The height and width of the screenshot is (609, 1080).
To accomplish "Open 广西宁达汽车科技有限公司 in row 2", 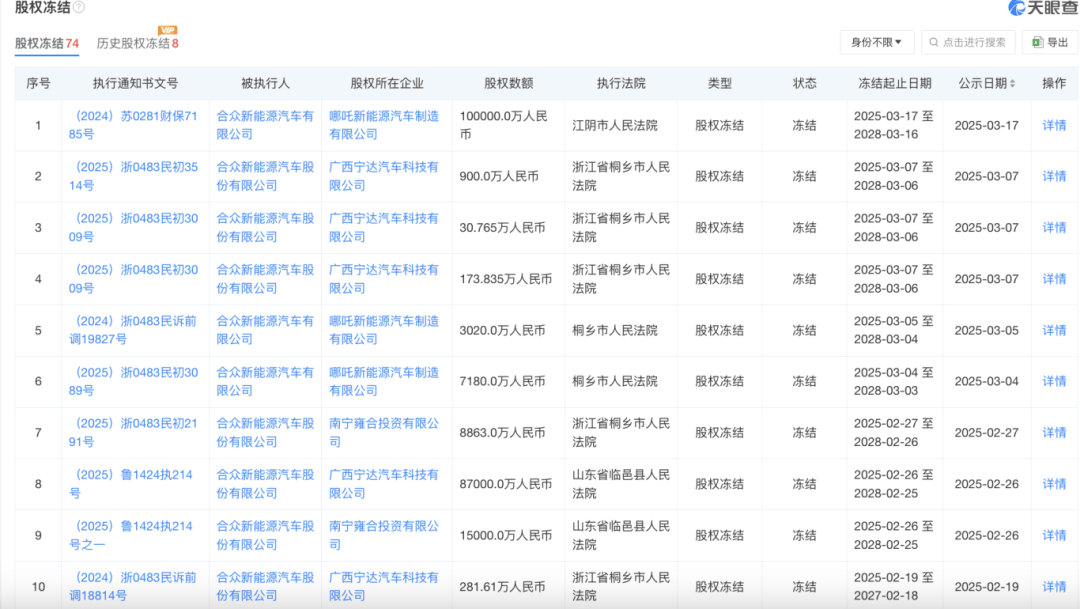I will [384, 176].
